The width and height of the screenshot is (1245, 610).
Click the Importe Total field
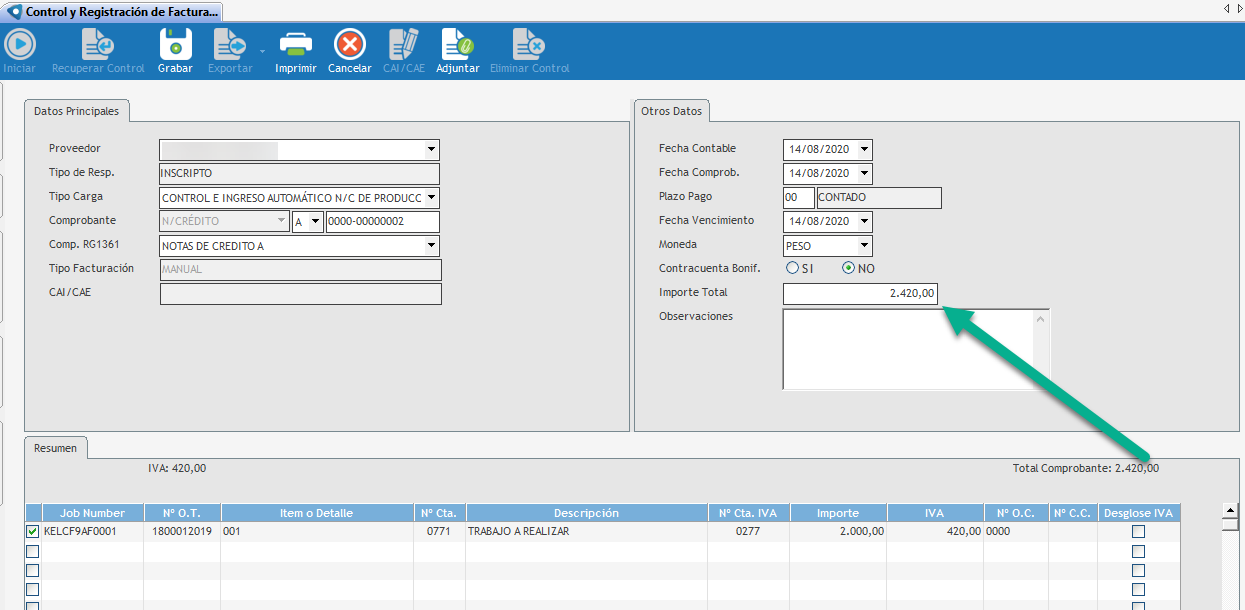point(860,294)
